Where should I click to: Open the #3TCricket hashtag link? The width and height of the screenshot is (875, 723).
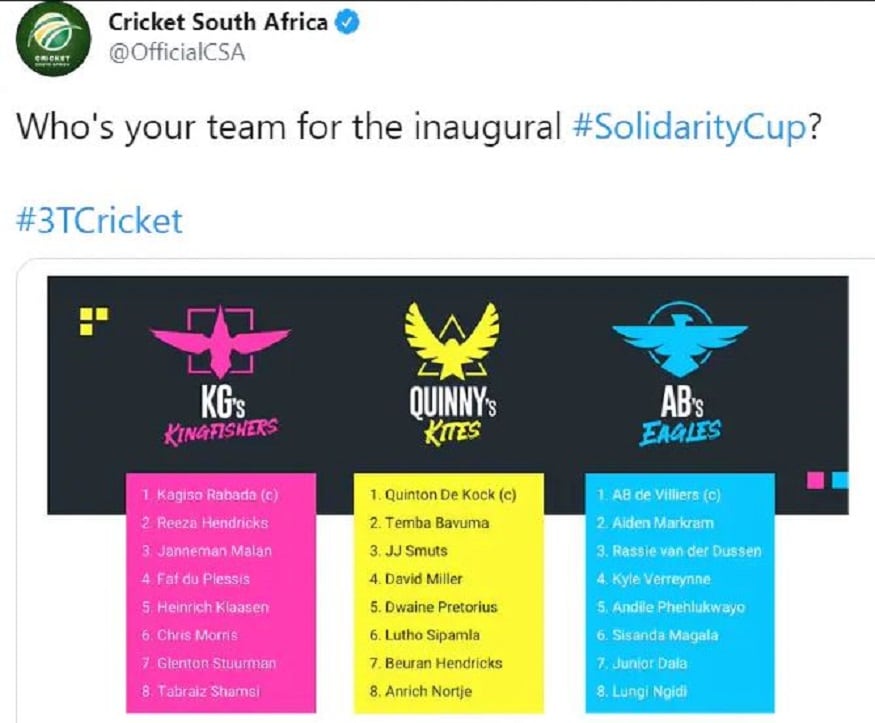point(99,220)
